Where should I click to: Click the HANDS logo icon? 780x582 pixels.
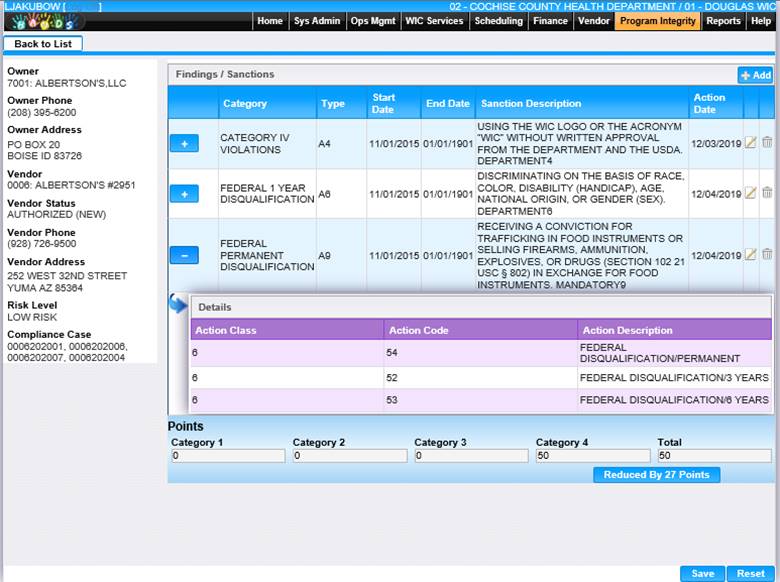(45, 21)
